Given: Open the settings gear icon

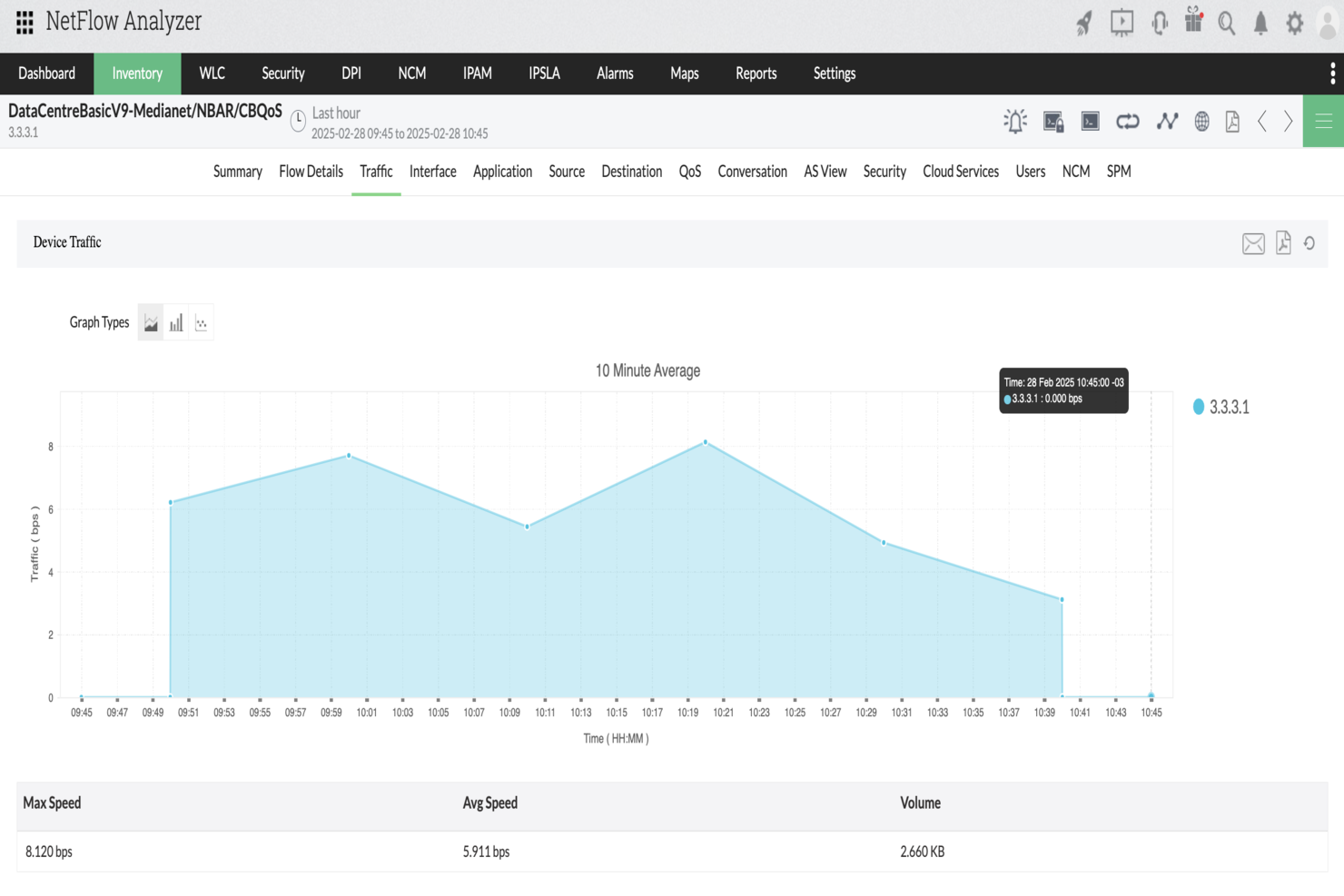Looking at the screenshot, I should point(1295,23).
